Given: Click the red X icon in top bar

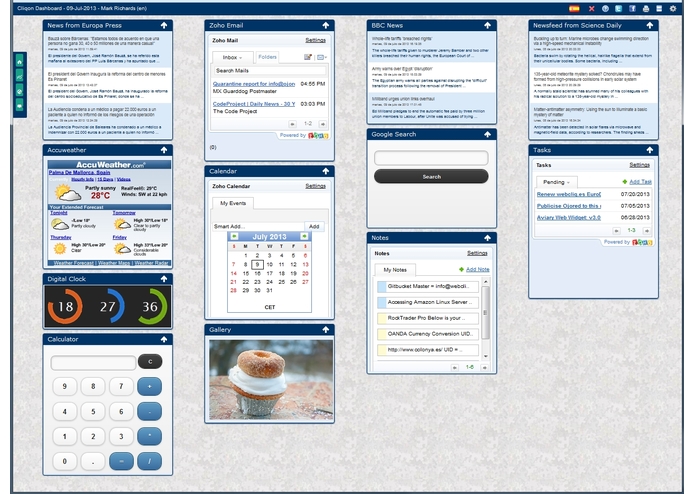Looking at the screenshot, I should click(591, 8).
